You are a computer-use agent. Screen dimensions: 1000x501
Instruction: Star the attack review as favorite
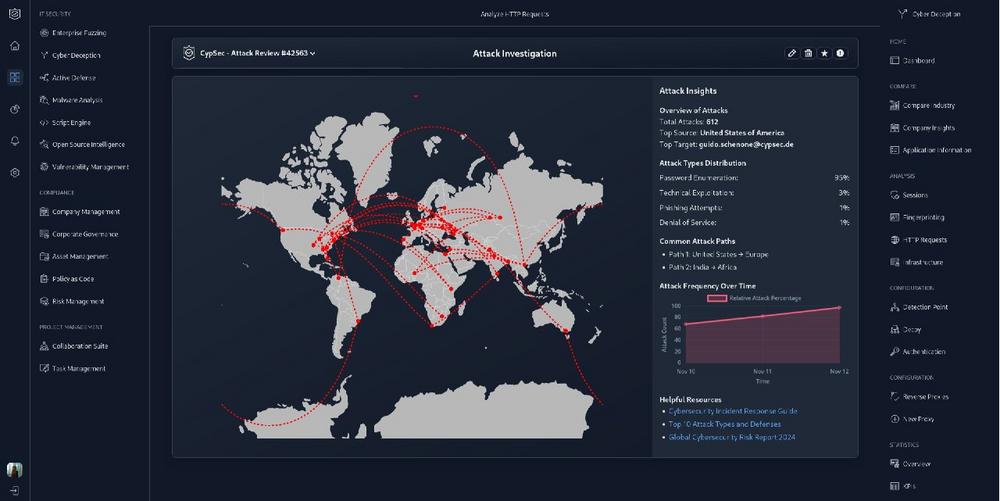coord(824,53)
